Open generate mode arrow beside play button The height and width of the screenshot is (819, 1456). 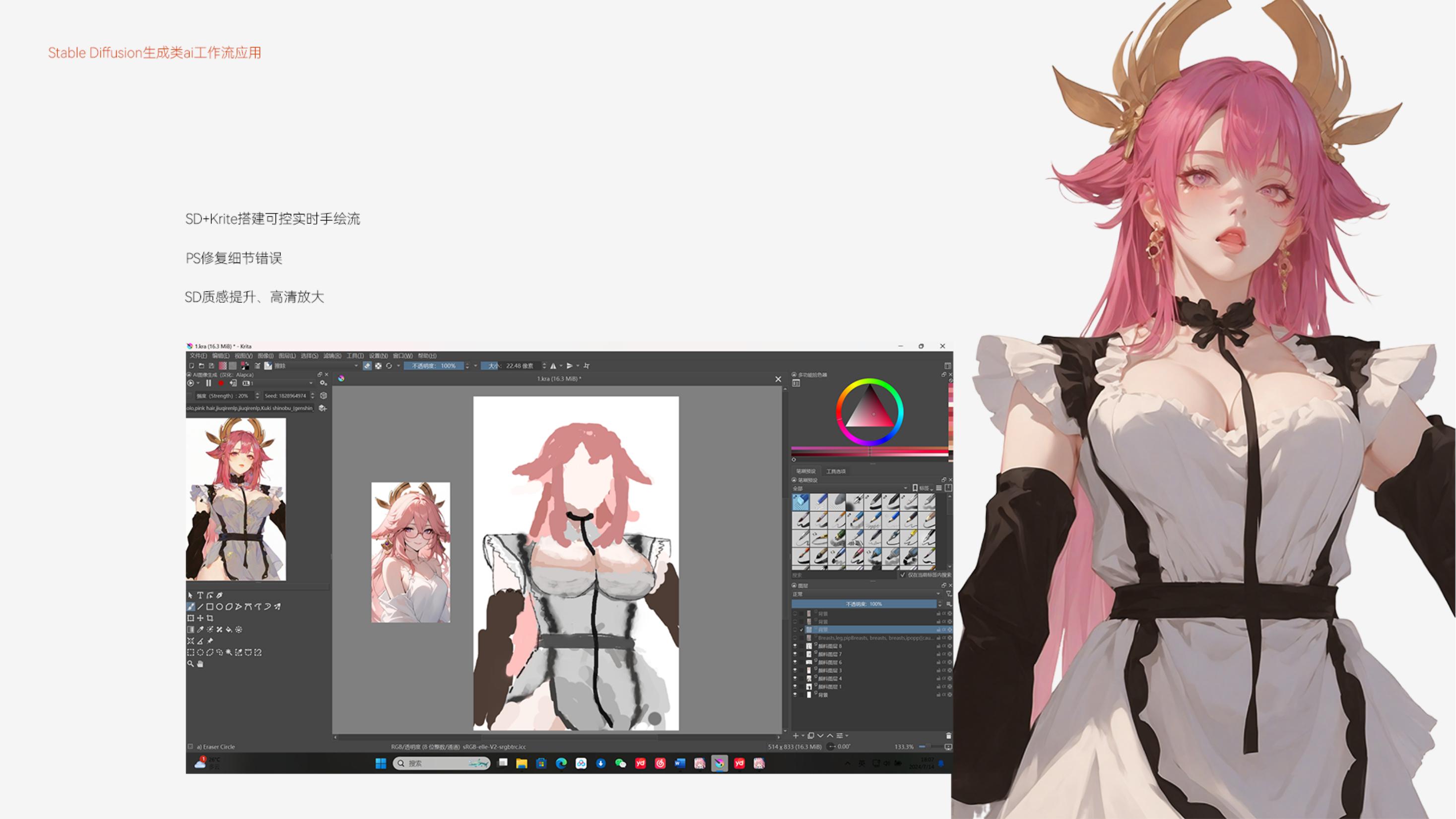198,383
